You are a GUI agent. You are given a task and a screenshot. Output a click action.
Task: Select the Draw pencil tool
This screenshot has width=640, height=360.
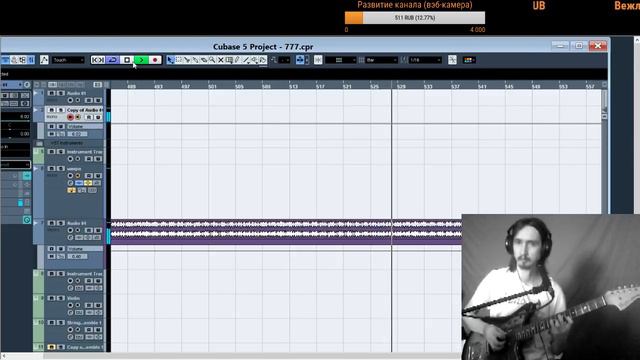tap(237, 60)
